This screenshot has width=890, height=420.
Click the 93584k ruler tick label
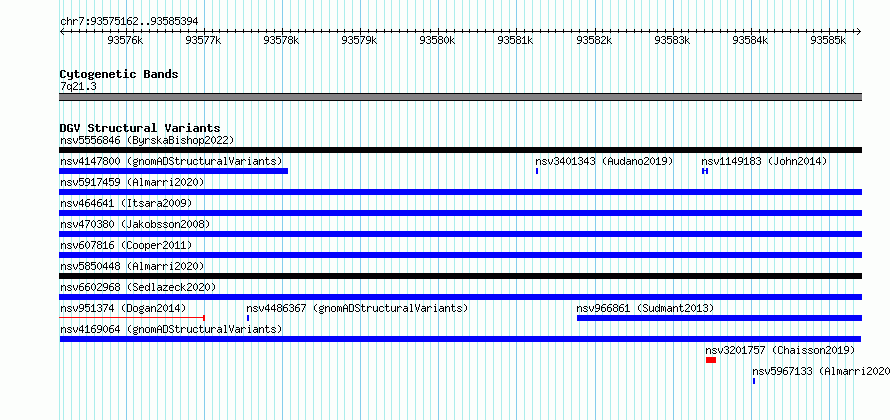coord(750,40)
